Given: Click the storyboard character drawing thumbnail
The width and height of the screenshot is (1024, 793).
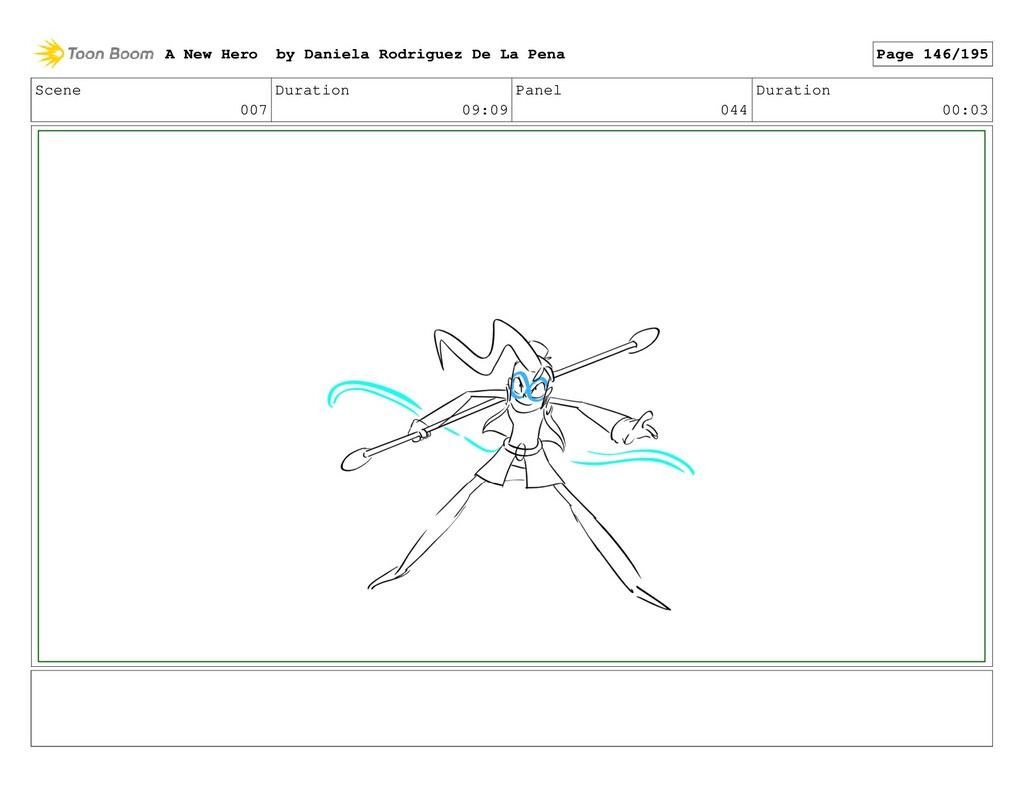Looking at the screenshot, I should [x=511, y=464].
